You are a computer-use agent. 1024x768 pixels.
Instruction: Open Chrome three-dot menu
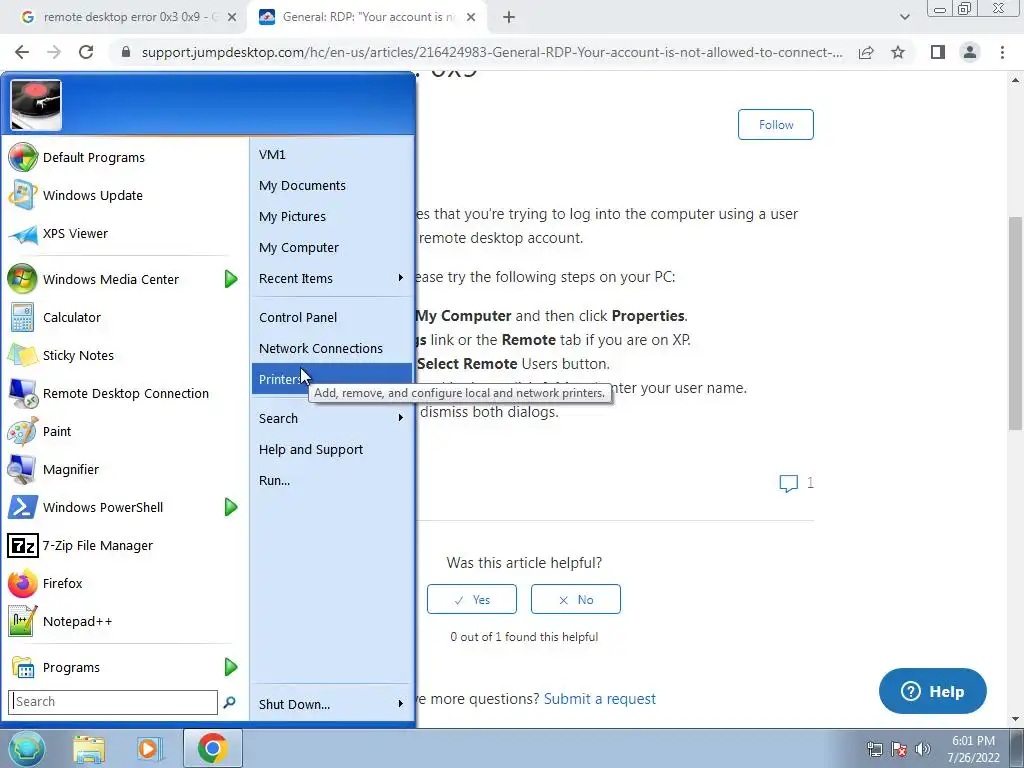[1002, 52]
